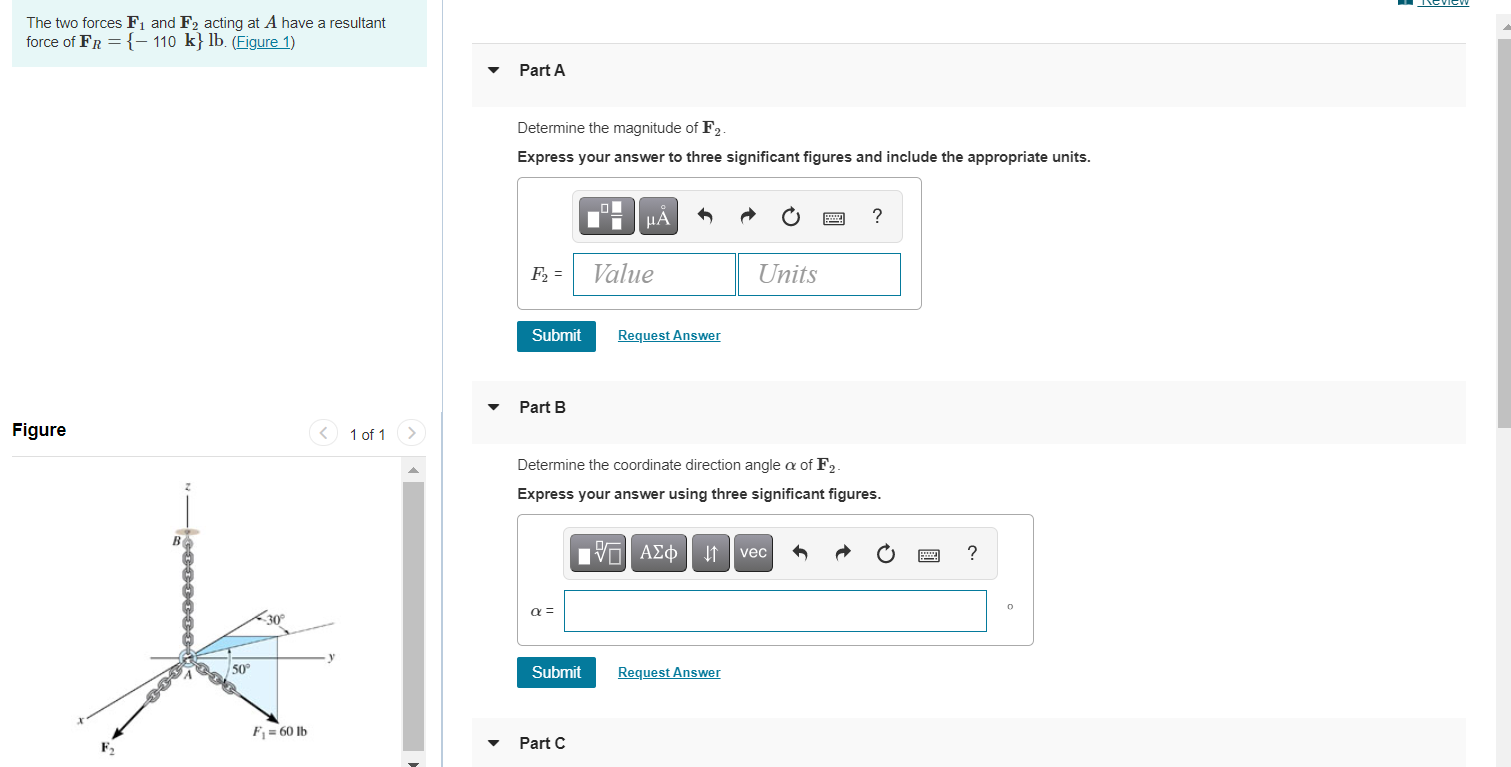The image size is (1511, 767).
Task: Select the µÅ units symbol tool
Action: pos(658,216)
